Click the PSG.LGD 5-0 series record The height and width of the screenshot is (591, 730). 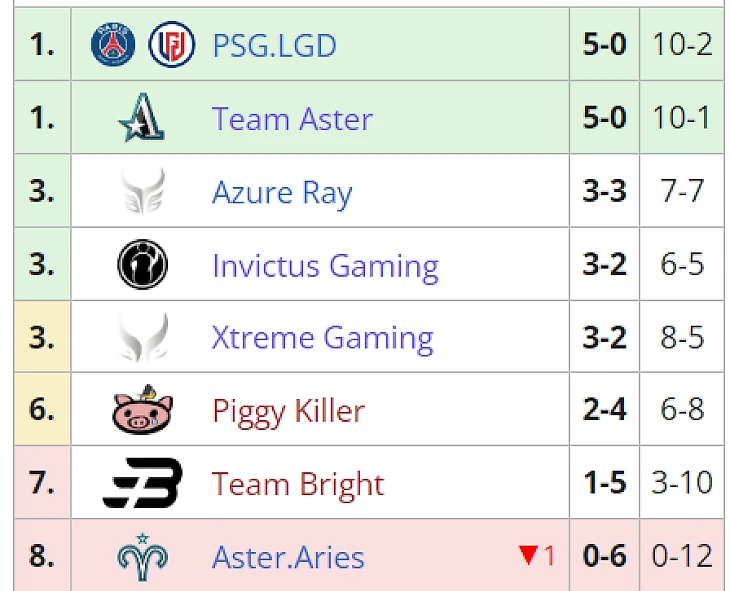(604, 45)
